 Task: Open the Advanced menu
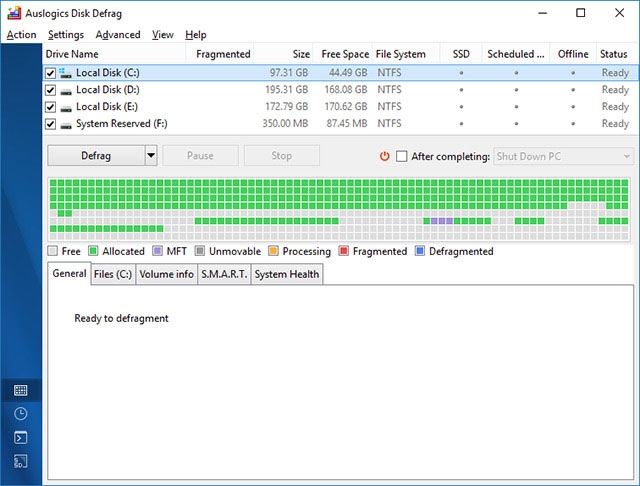click(x=118, y=35)
